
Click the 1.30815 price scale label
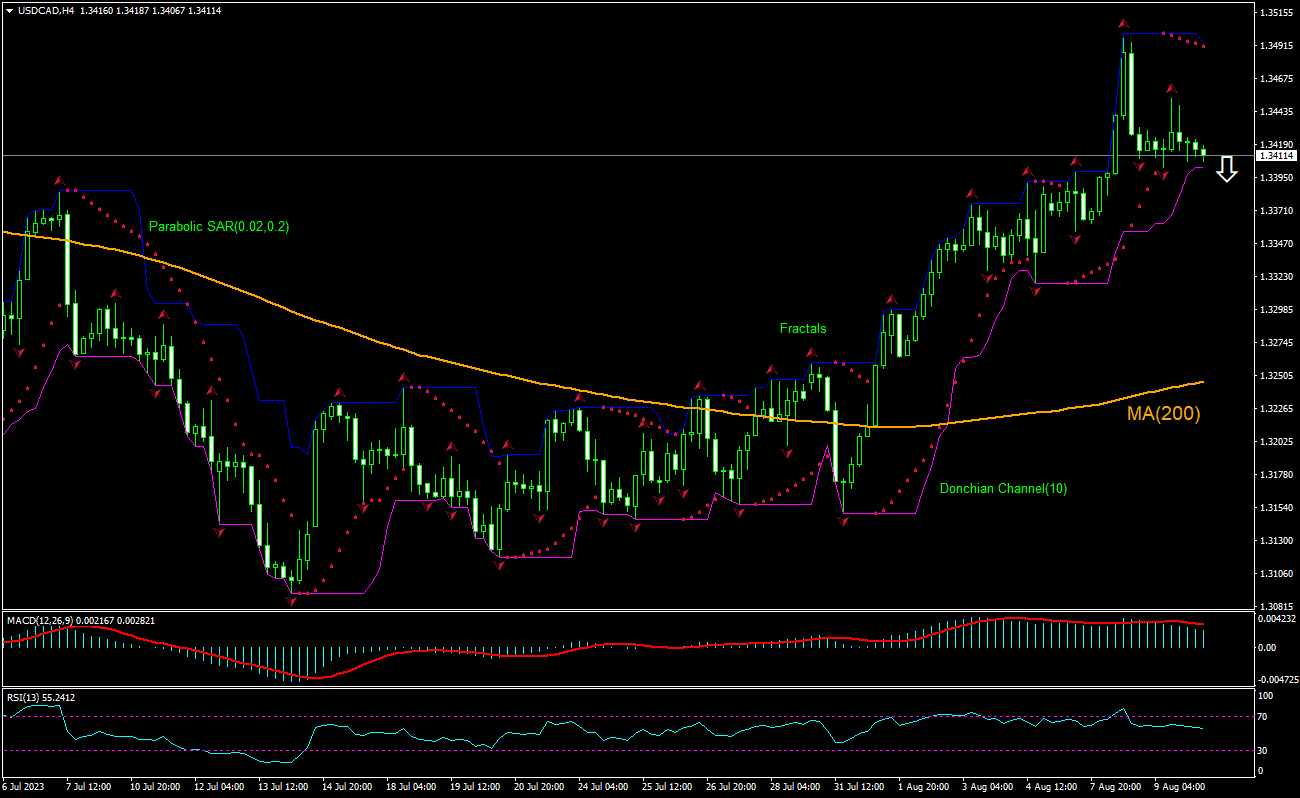pyautogui.click(x=1277, y=606)
